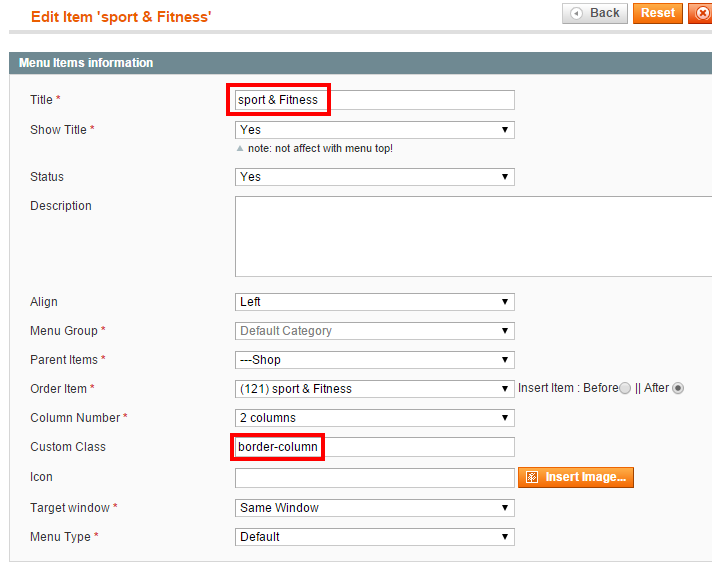Go back using the Back button
The image size is (712, 577).
tap(595, 13)
